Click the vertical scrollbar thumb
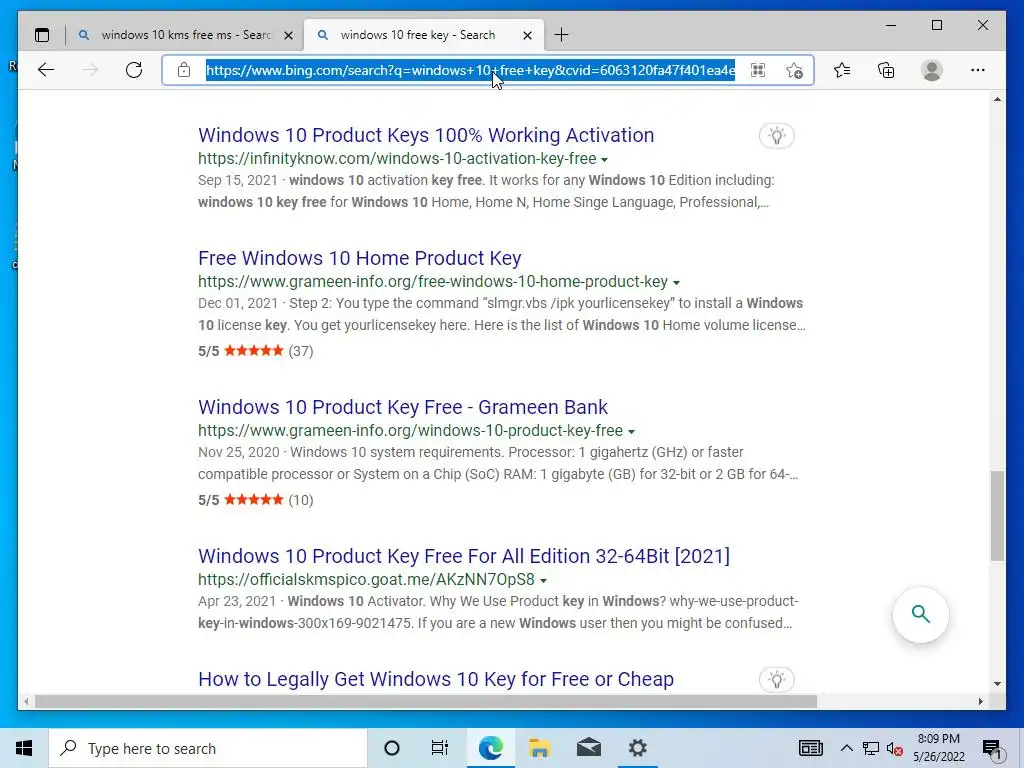This screenshot has height=768, width=1024. pyautogui.click(x=997, y=516)
